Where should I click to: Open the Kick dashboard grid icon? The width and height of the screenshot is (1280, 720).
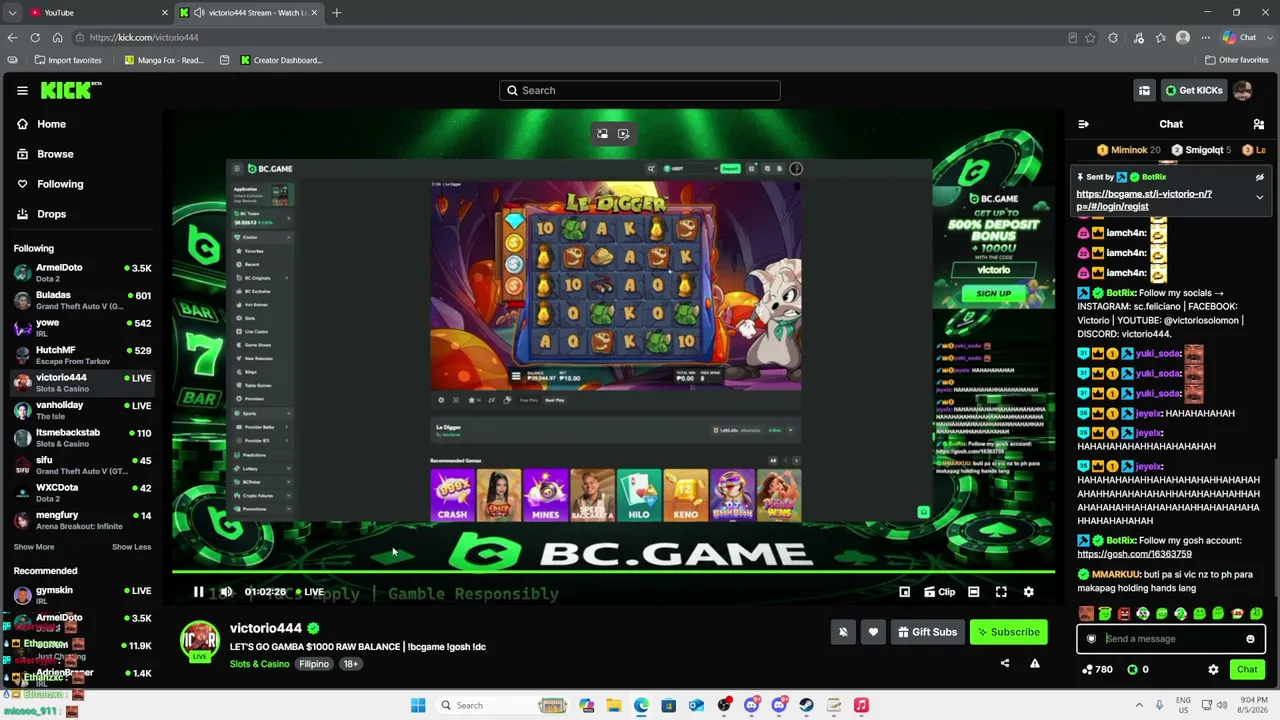[1144, 90]
